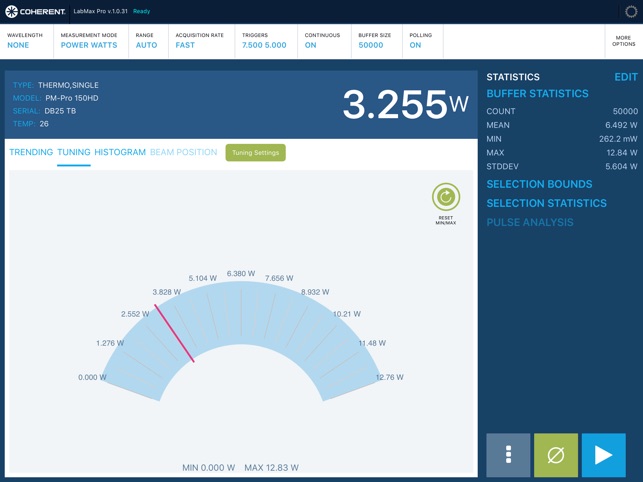Click MIN value 262.2 mW
Screen dimensions: 643x482
(618, 139)
